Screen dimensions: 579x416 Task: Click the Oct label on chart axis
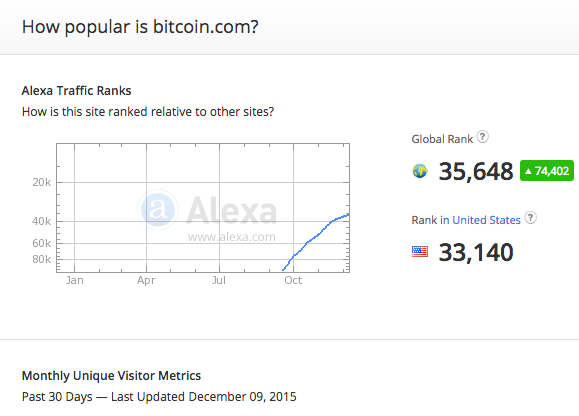(x=293, y=281)
